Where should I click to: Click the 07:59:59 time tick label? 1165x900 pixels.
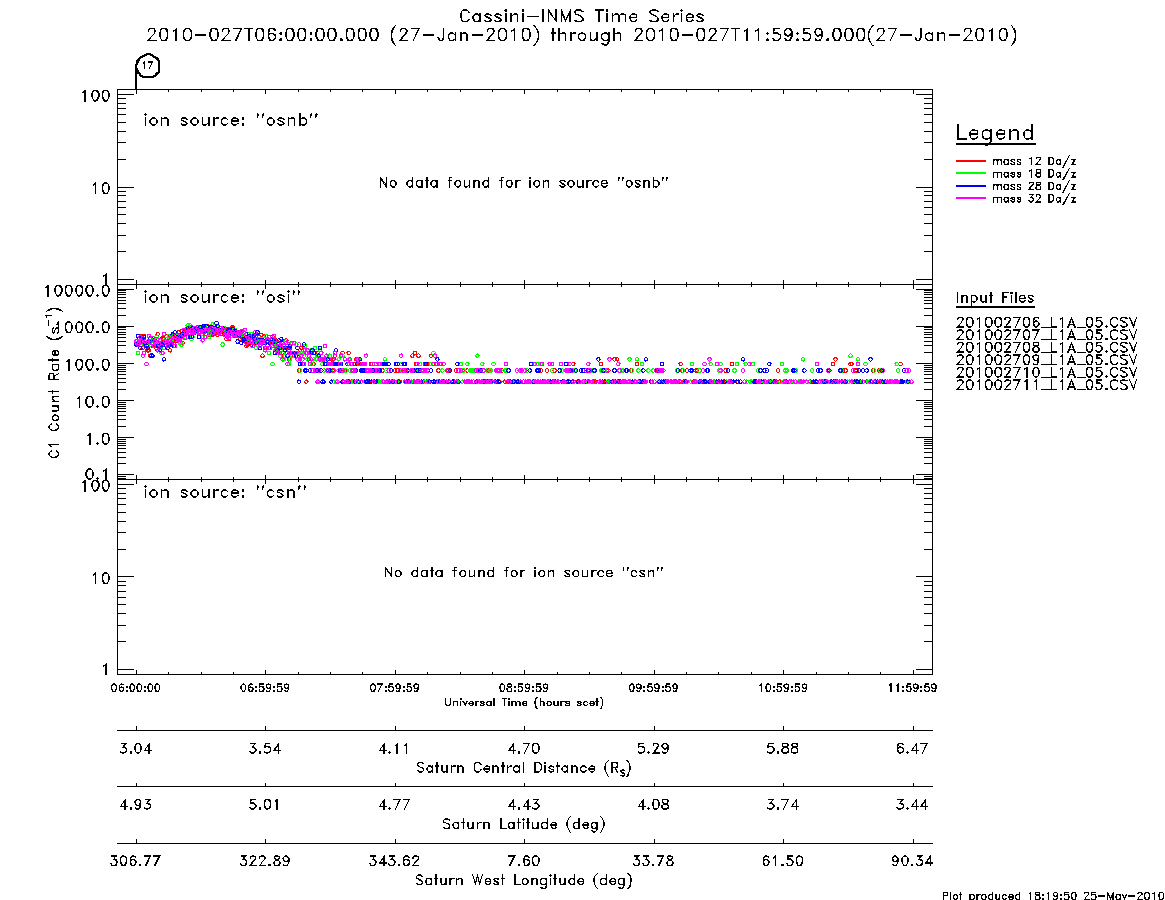(395, 688)
